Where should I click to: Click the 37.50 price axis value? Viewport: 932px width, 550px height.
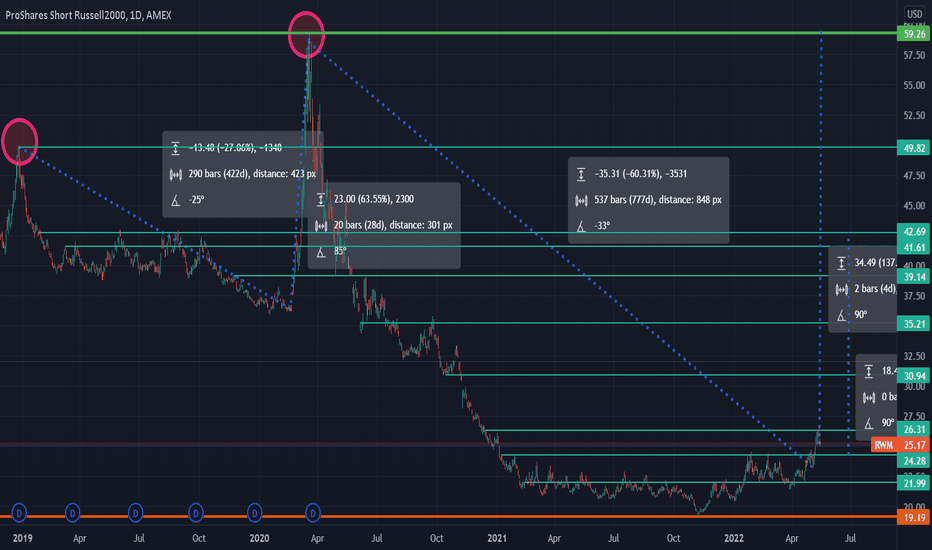pyautogui.click(x=914, y=296)
